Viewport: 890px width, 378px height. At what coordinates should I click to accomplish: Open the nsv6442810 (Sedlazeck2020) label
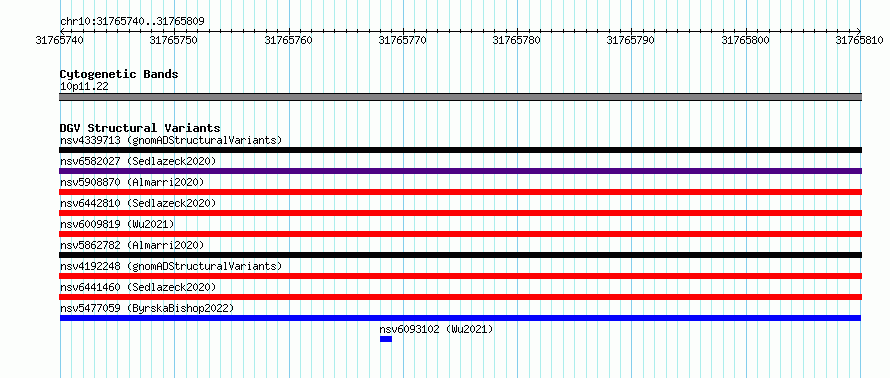pyautogui.click(x=138, y=203)
